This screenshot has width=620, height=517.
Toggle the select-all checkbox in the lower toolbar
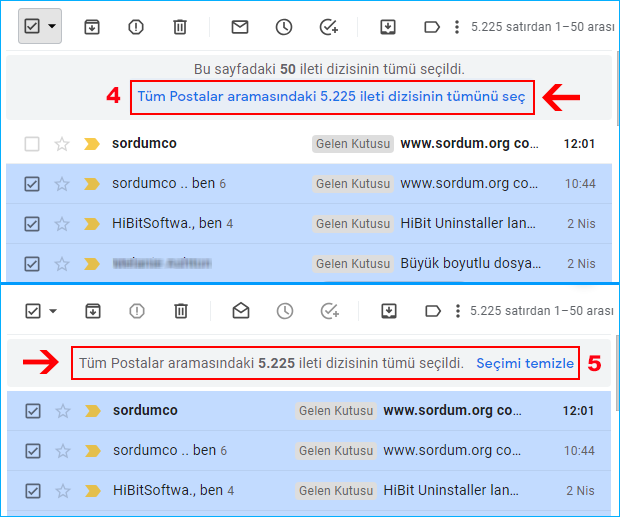pyautogui.click(x=33, y=311)
